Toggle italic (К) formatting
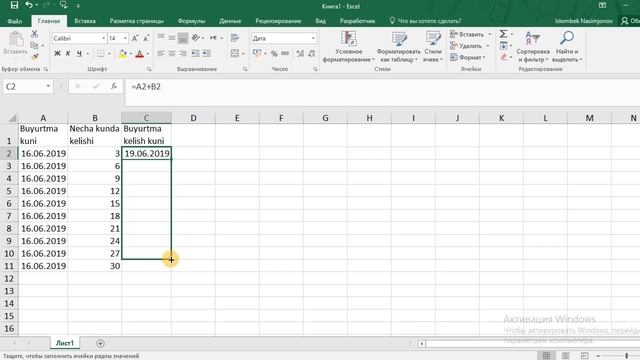The width and height of the screenshot is (640, 360). click(x=68, y=53)
